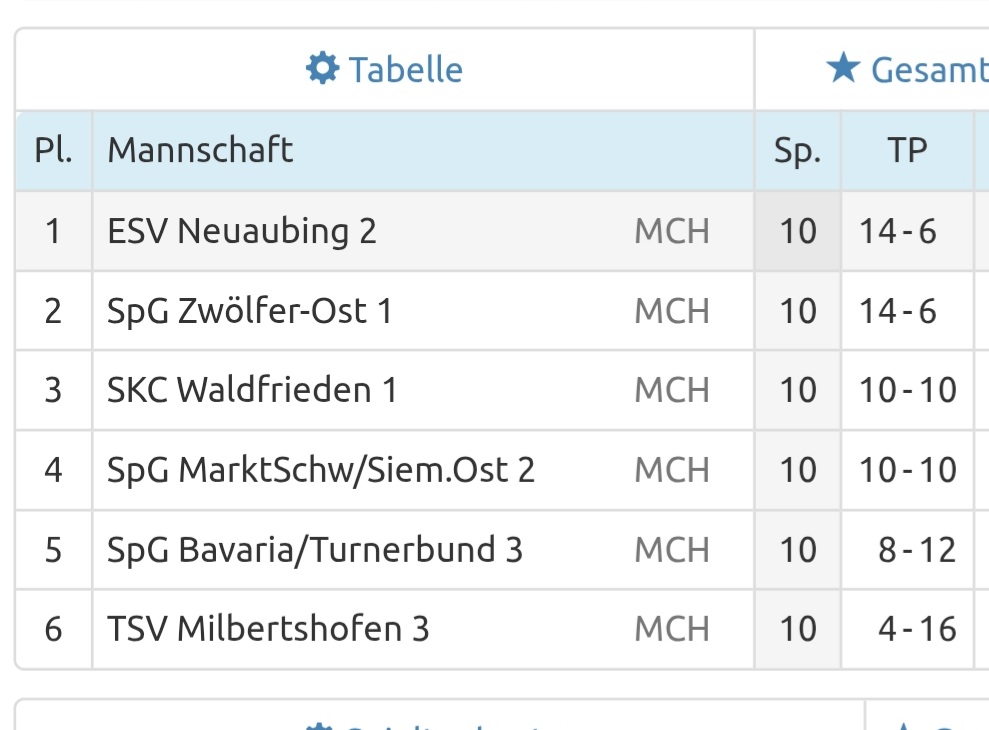989x730 pixels.
Task: Click the Mannschaft column header
Action: pos(200,150)
